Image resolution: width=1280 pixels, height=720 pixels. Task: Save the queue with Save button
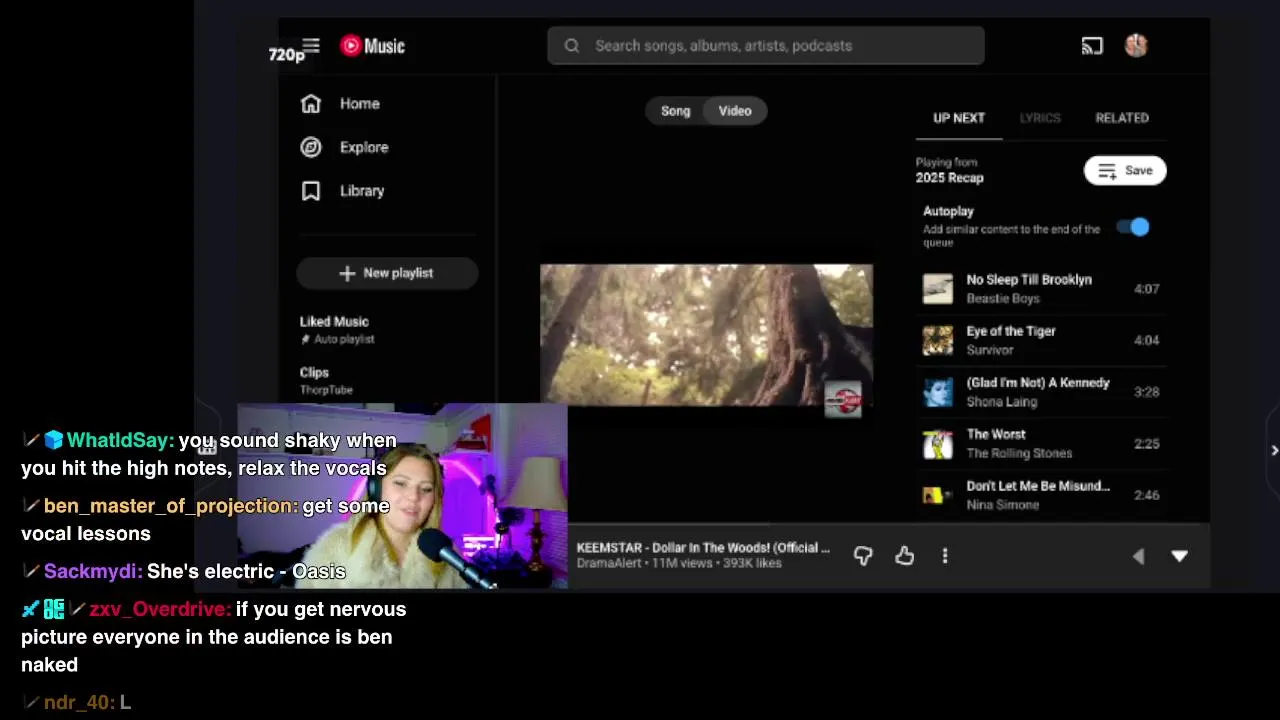coord(1125,171)
